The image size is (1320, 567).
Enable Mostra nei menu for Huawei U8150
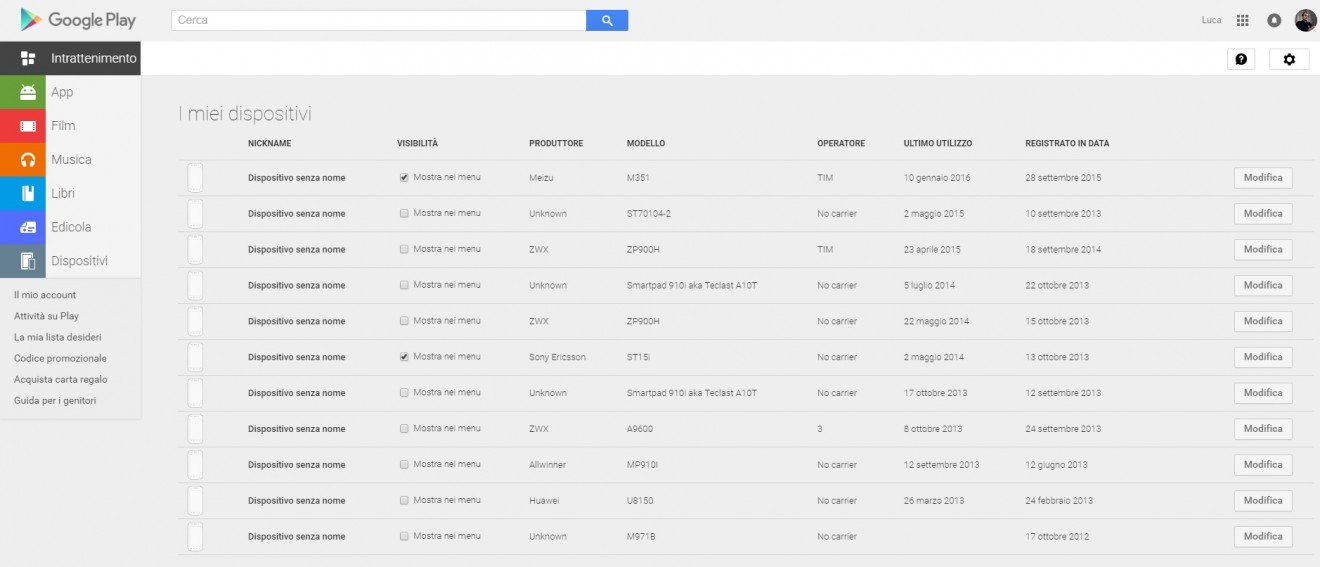pos(404,501)
